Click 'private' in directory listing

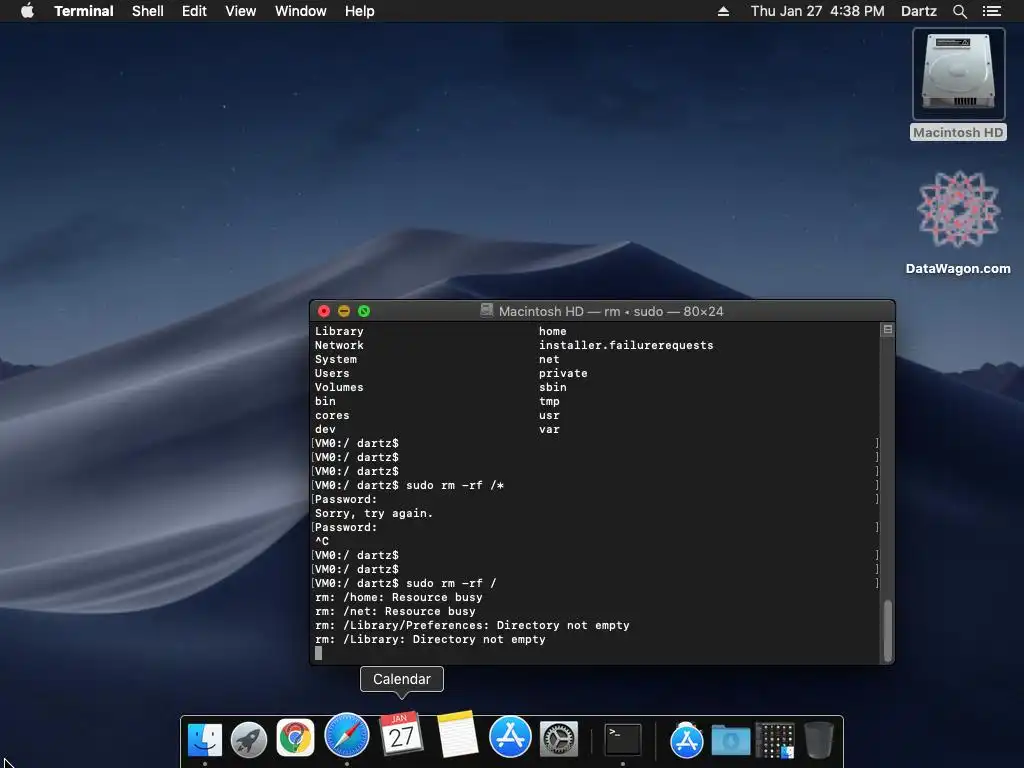[563, 373]
